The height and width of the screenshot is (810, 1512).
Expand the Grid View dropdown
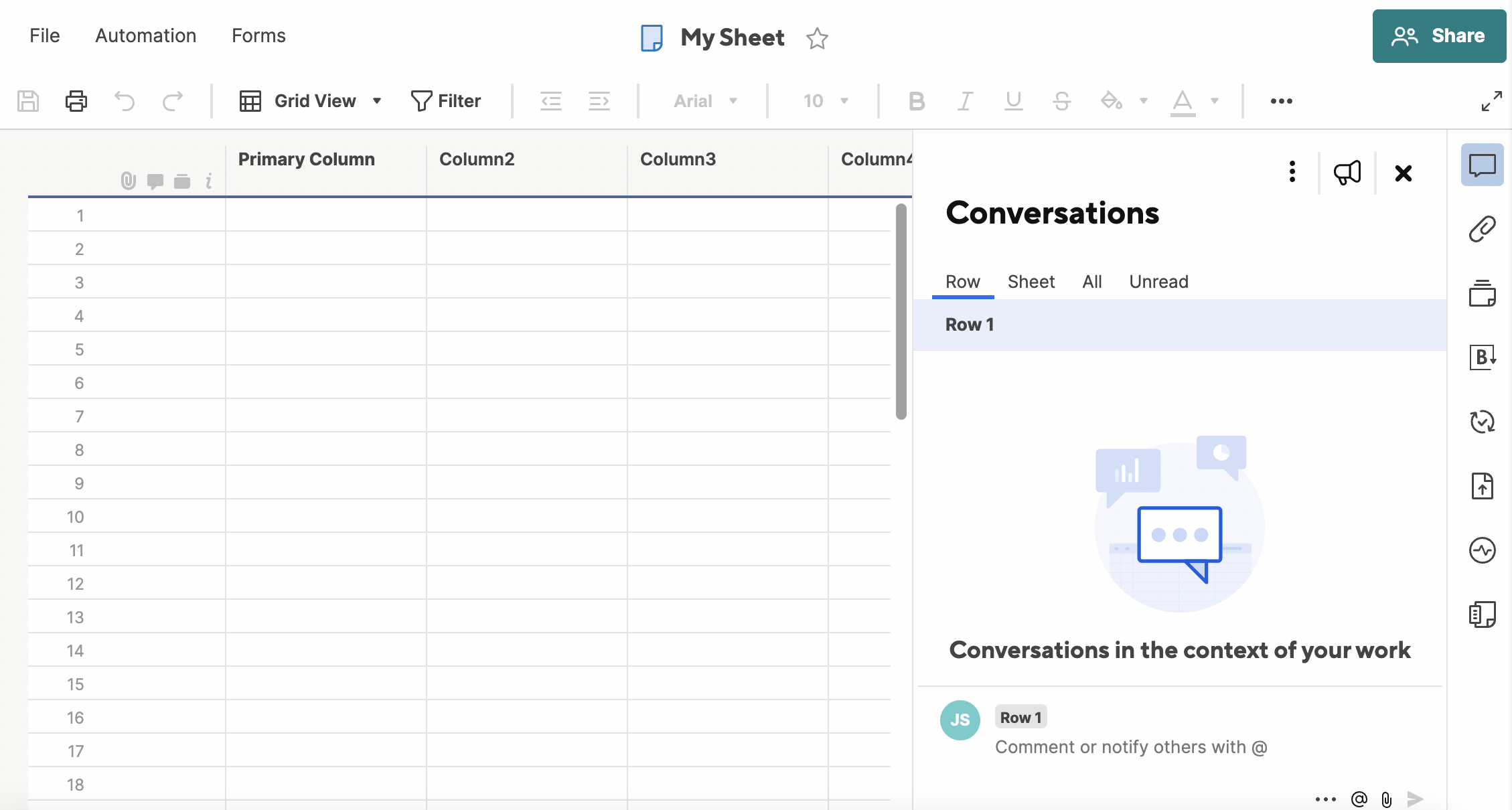point(377,101)
